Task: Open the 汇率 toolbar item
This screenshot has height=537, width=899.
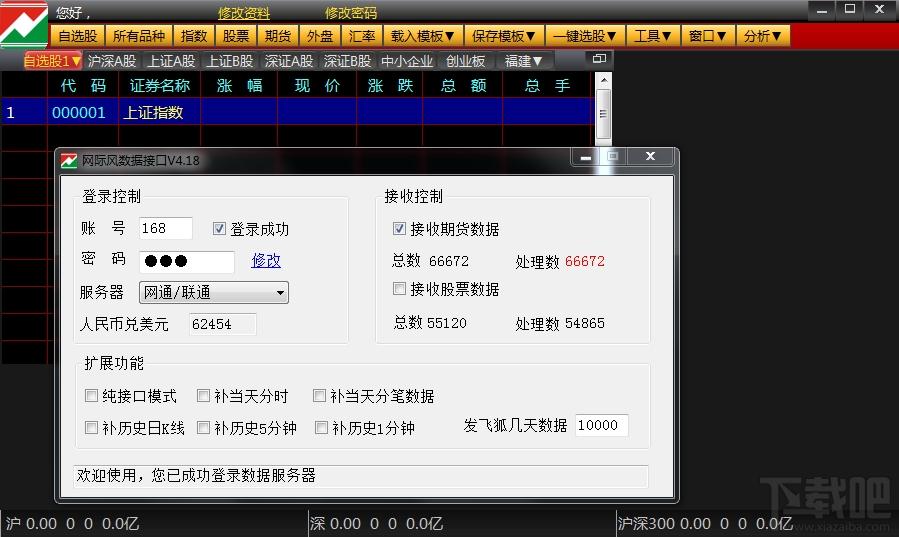Action: pyautogui.click(x=362, y=36)
